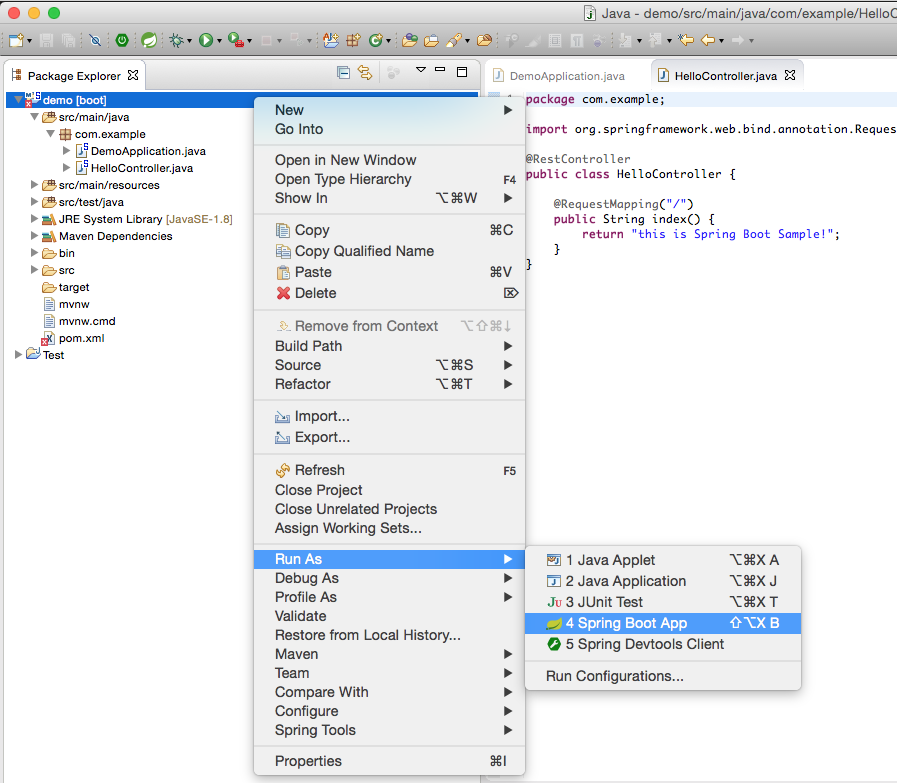Select Java Applet run option

662,560
